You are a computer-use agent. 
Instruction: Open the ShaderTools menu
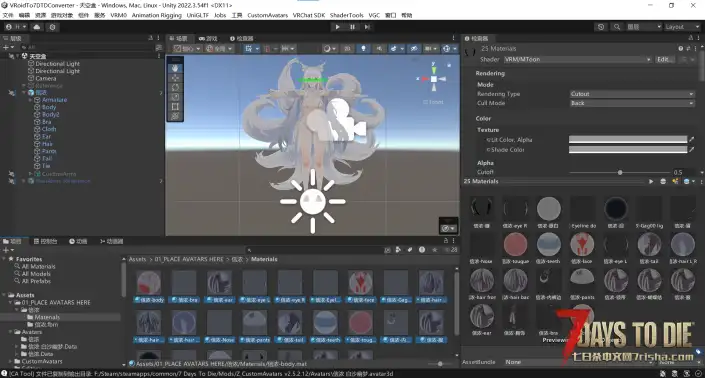[346, 15]
